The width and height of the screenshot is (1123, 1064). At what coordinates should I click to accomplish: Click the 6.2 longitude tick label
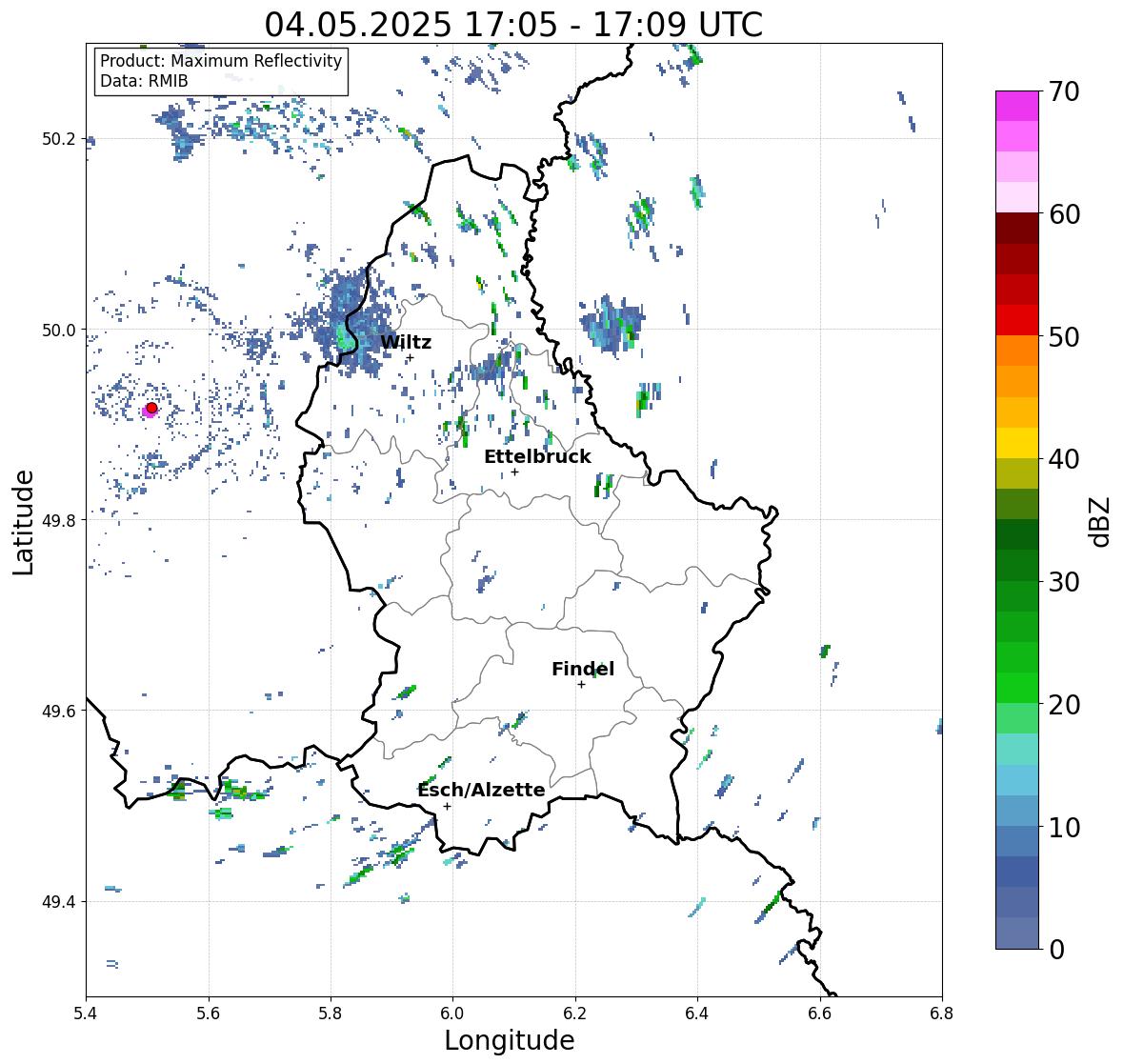[x=575, y=1013]
